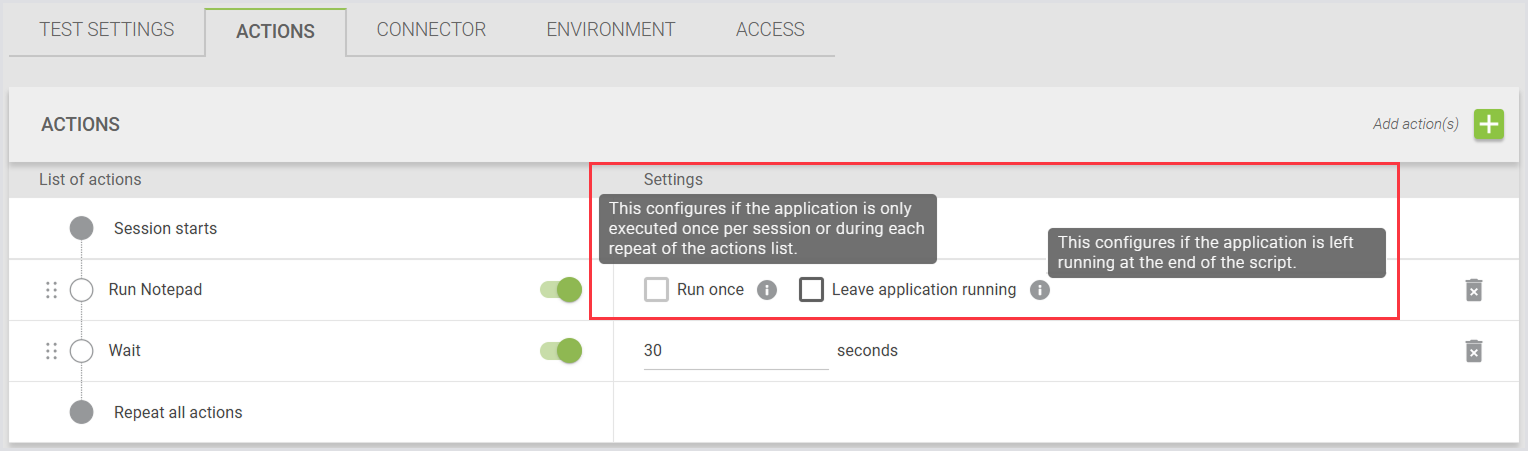This screenshot has height=451, width=1528.
Task: Check Leave application running box
Action: 811,290
